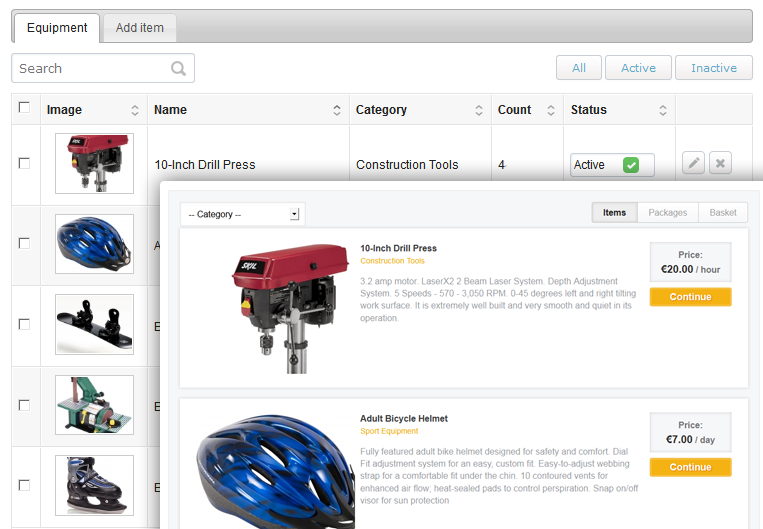This screenshot has width=763, height=529.
Task: Show All equipment filter
Action: pos(579,68)
